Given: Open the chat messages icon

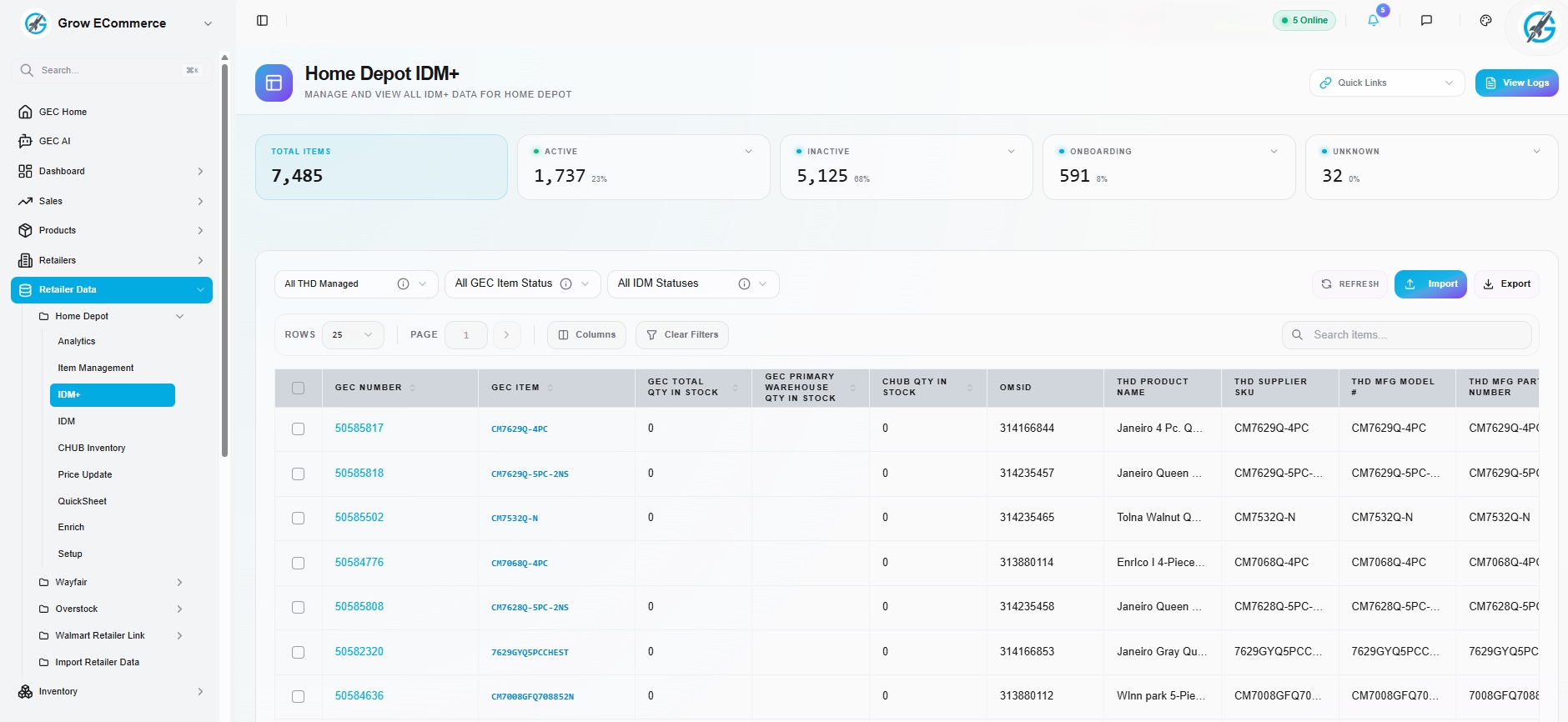Looking at the screenshot, I should coord(1426,20).
